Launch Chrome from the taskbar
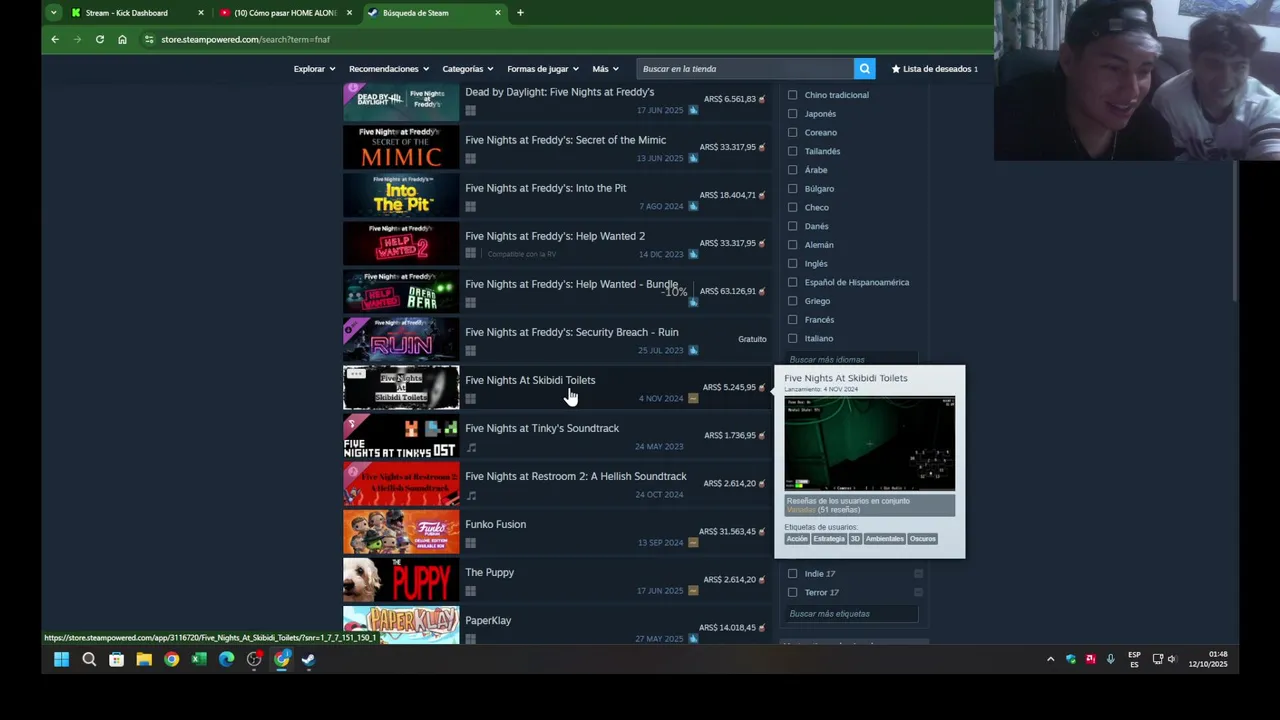Image resolution: width=1280 pixels, height=720 pixels. [172, 659]
